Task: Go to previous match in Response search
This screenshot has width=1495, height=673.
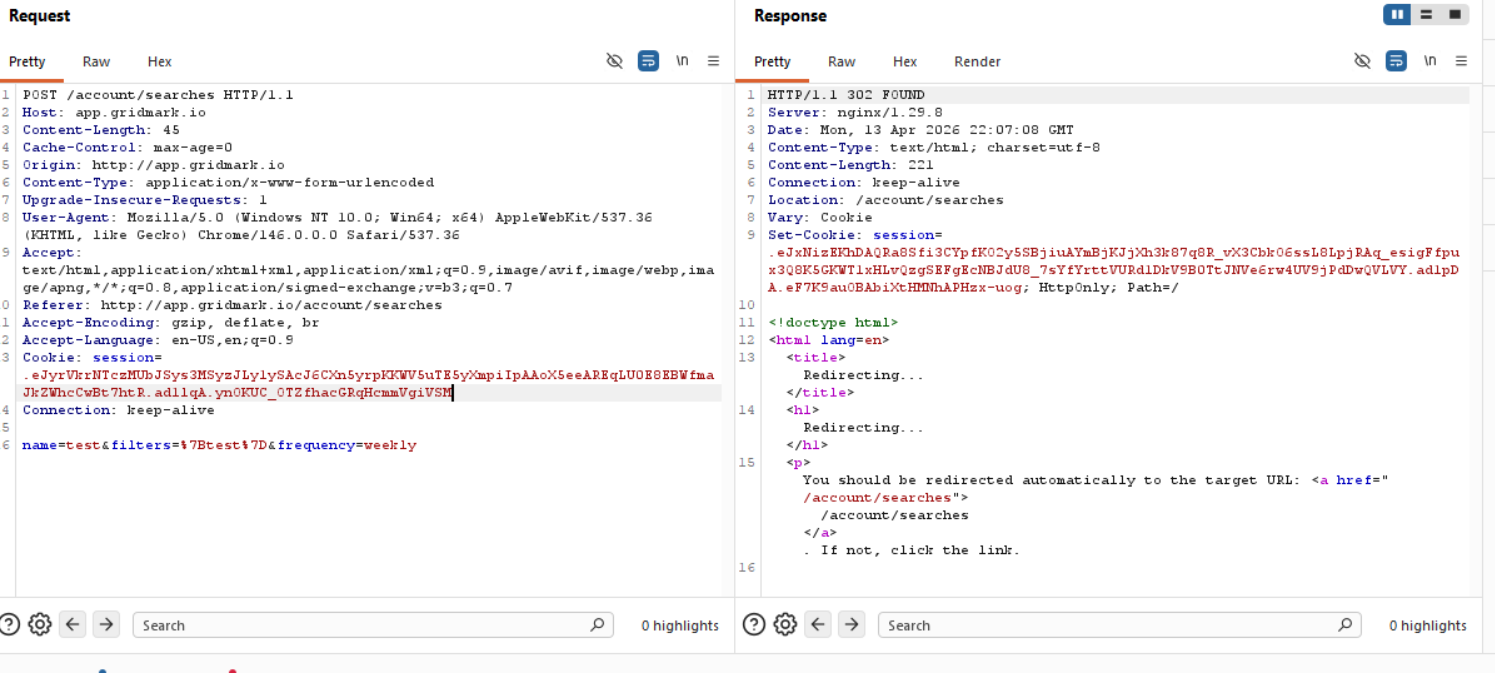Action: 819,625
